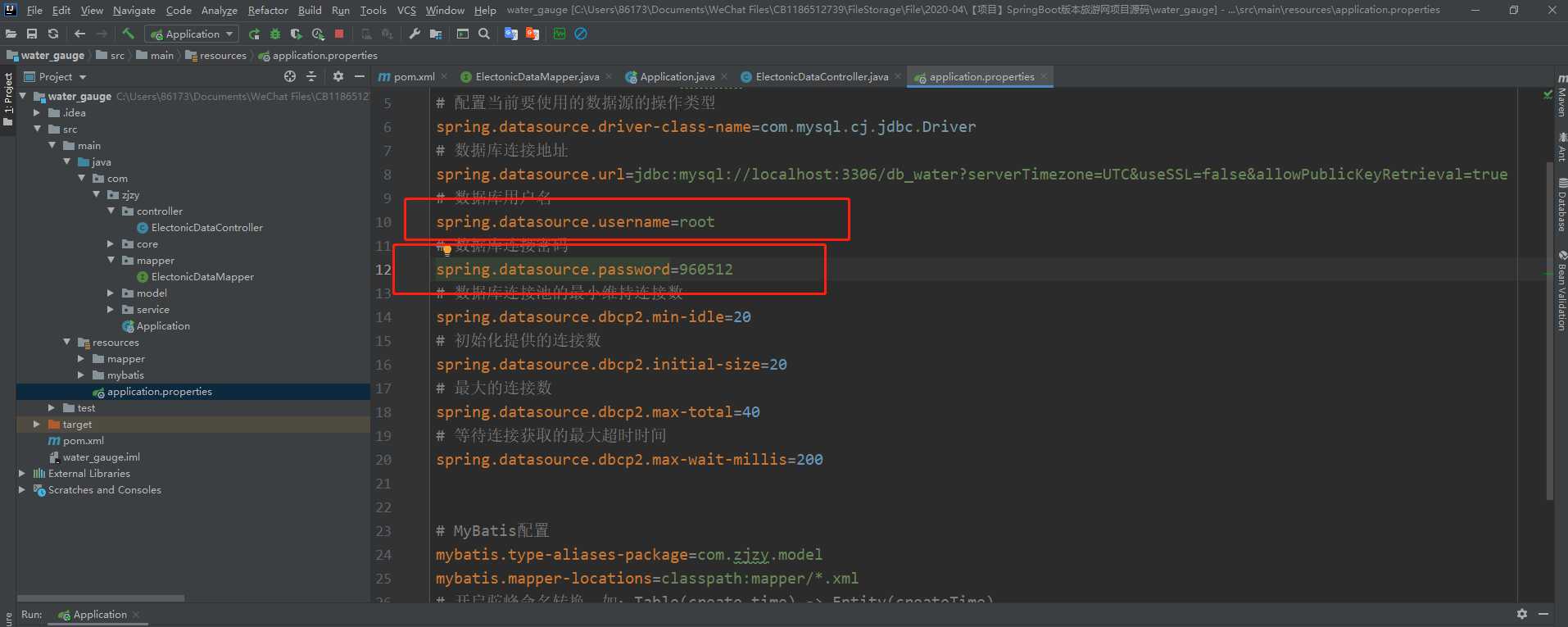This screenshot has height=627, width=1568.
Task: Collapse the src folder
Action: pyautogui.click(x=37, y=129)
